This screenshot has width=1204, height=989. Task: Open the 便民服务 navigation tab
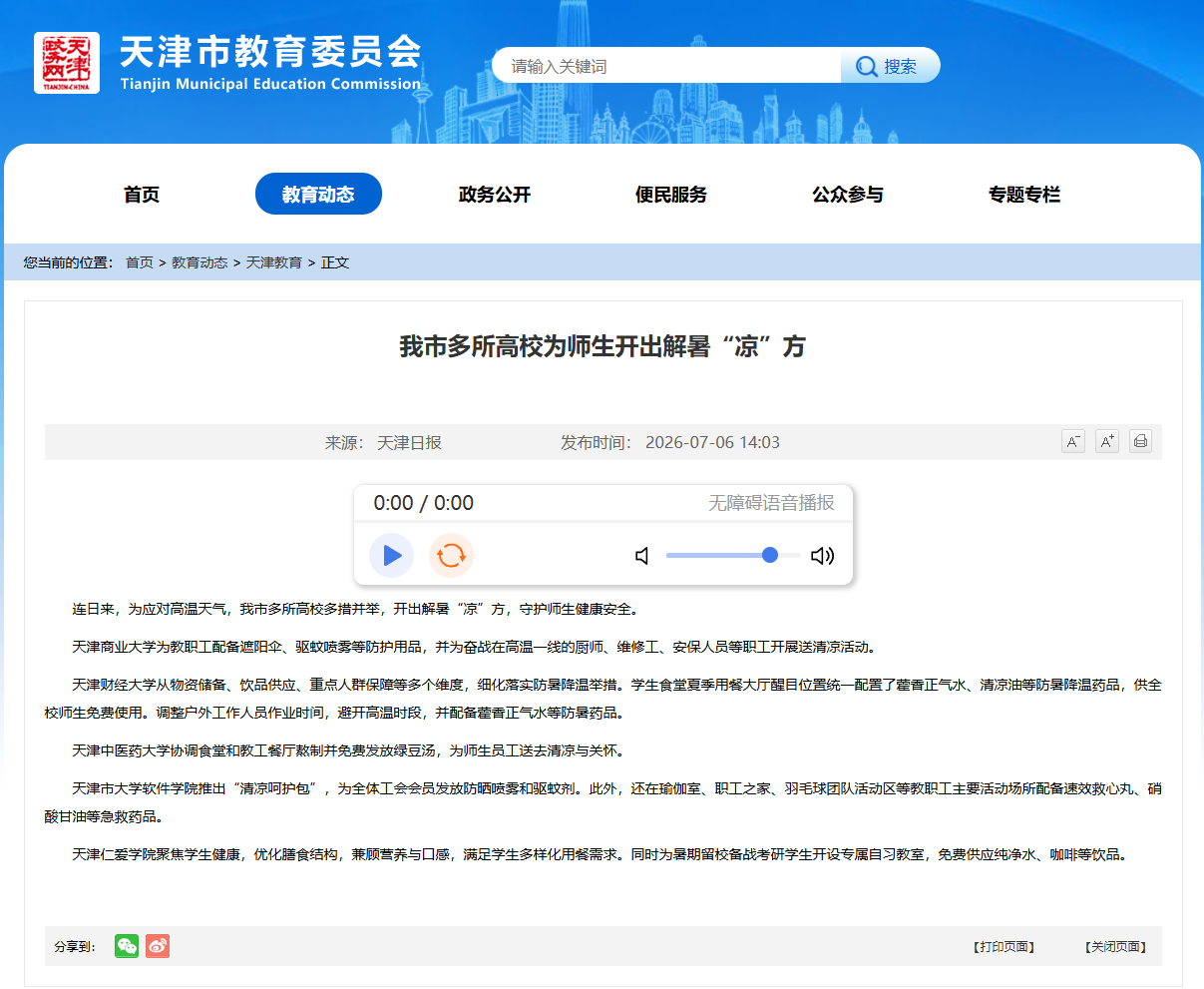[671, 195]
